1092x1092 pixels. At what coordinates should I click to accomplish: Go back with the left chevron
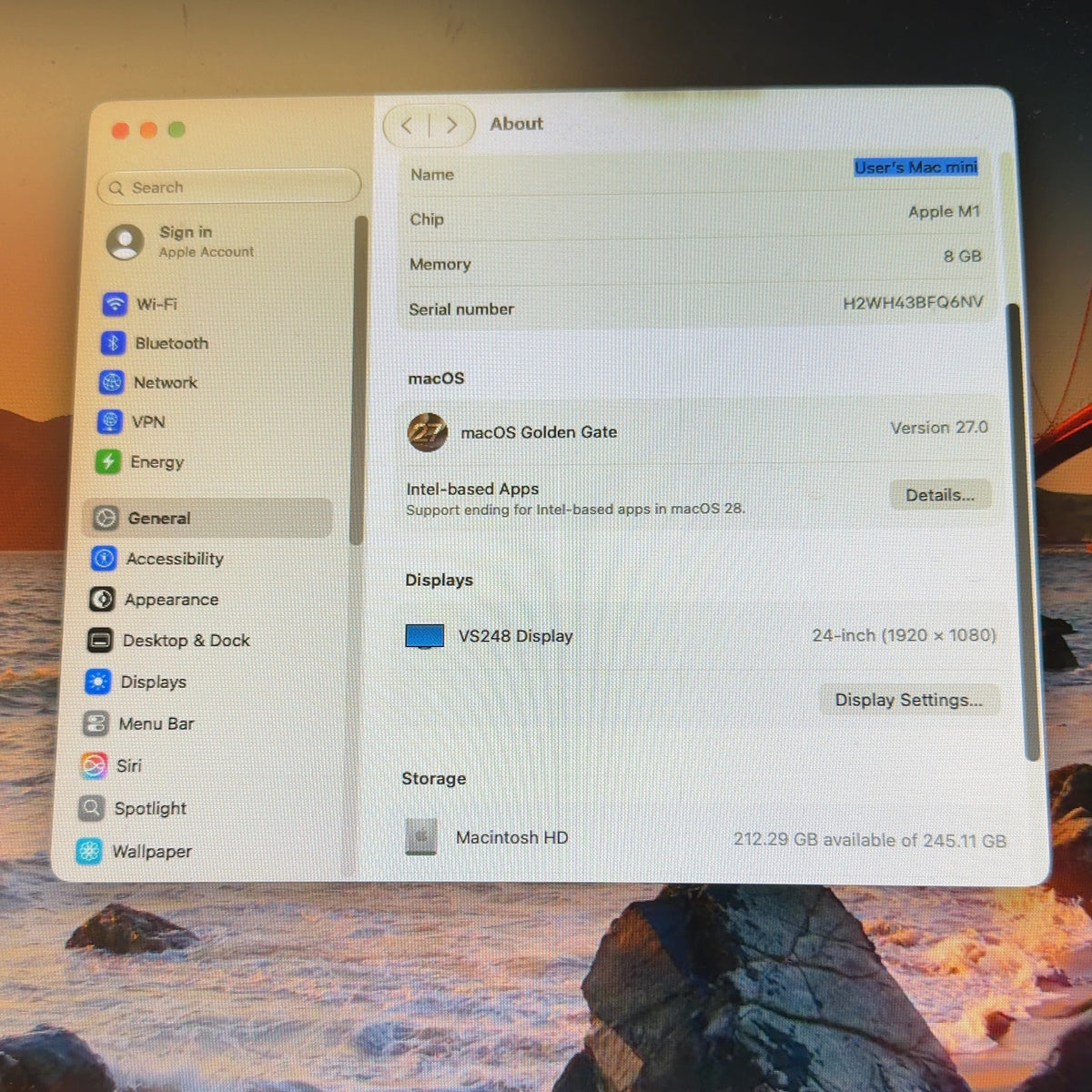407,126
